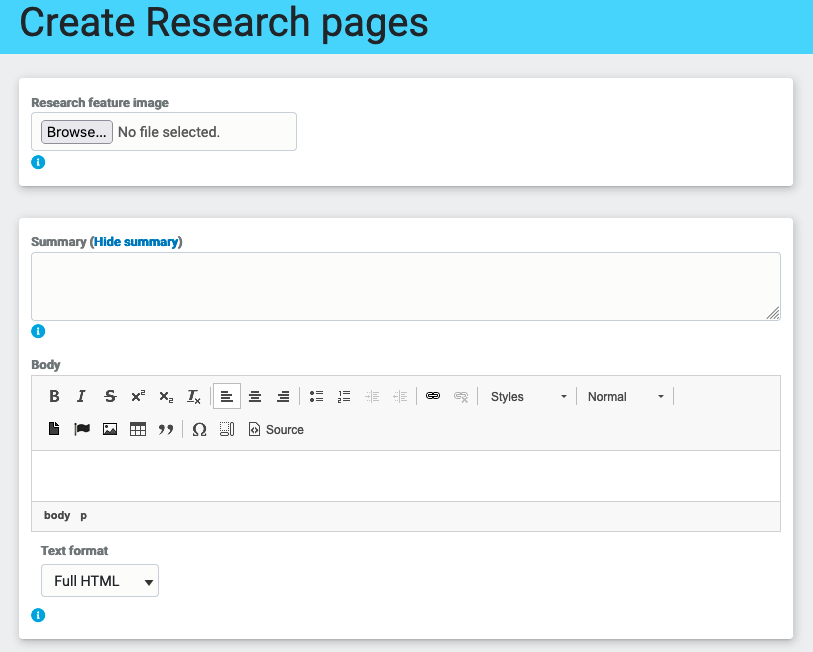Apply subscript formatting
The width and height of the screenshot is (813, 652).
pos(166,396)
